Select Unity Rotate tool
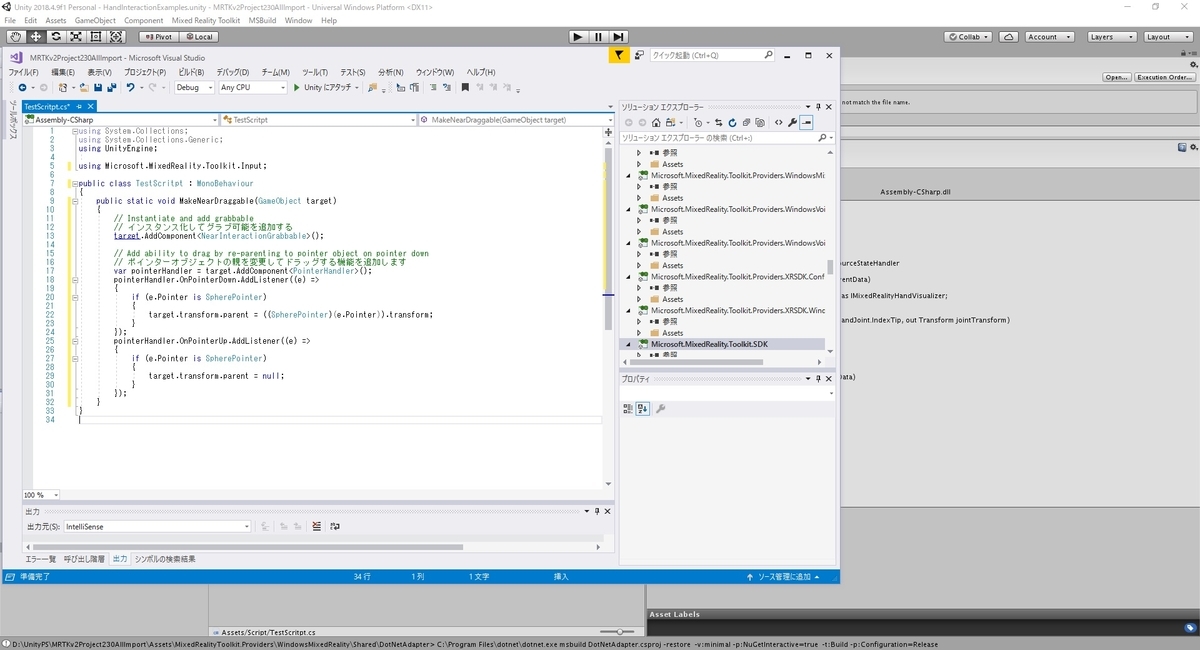The image size is (1200, 650). 55,37
